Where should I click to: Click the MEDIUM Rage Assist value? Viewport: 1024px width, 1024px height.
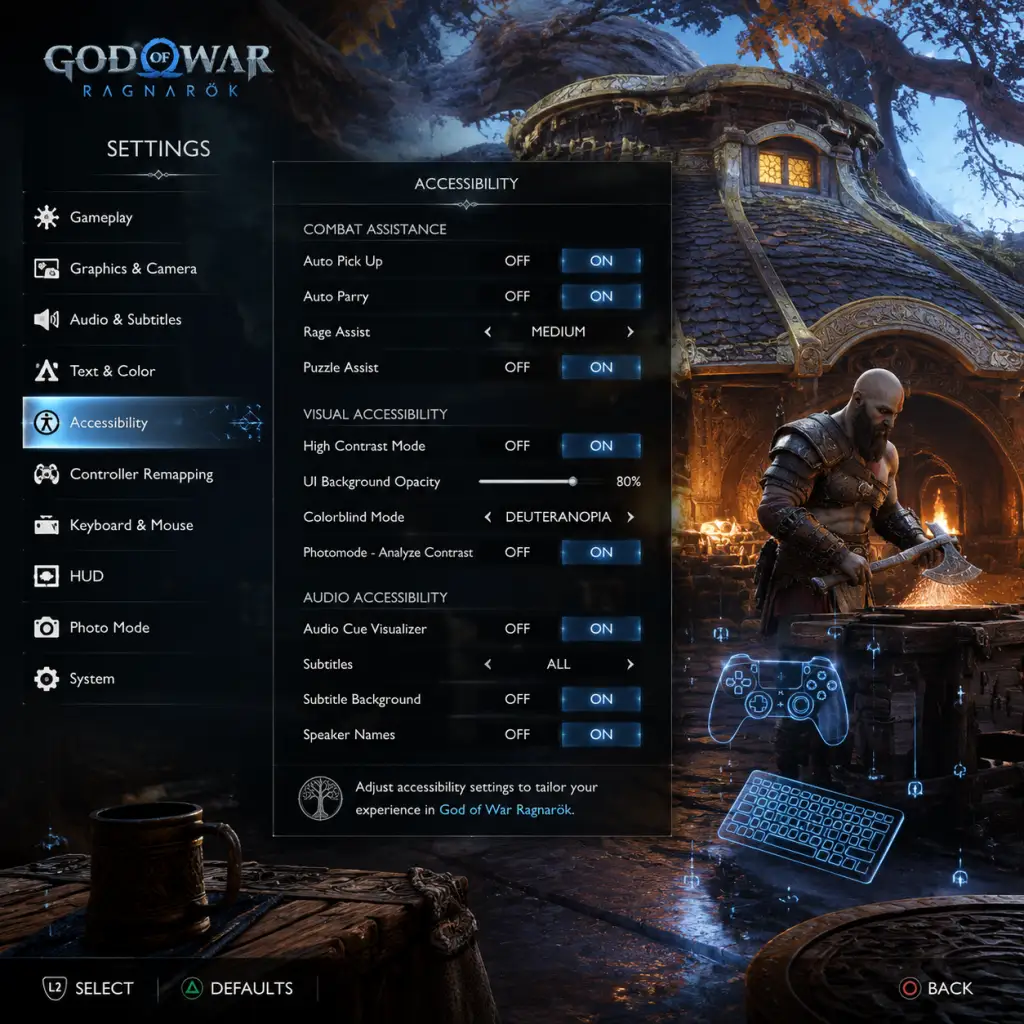558,332
